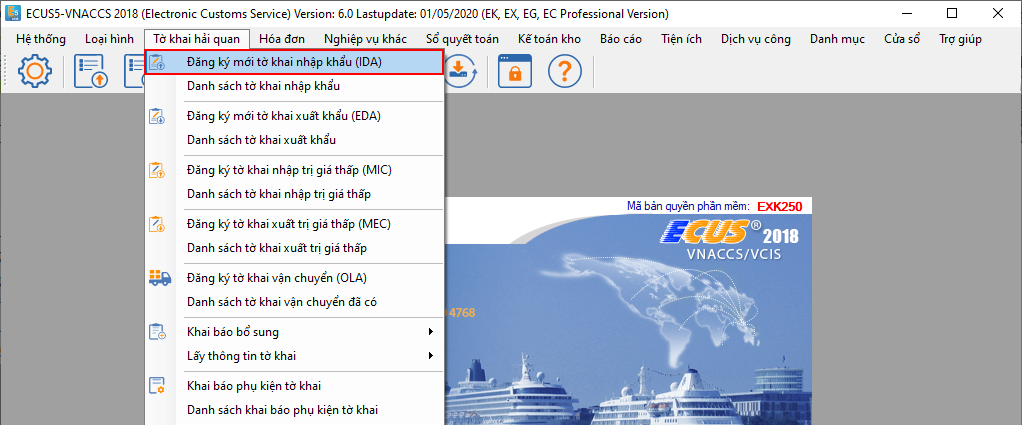The image size is (1022, 425).
Task: Click the Khai báo phụ kiện icon
Action: pyautogui.click(x=157, y=386)
